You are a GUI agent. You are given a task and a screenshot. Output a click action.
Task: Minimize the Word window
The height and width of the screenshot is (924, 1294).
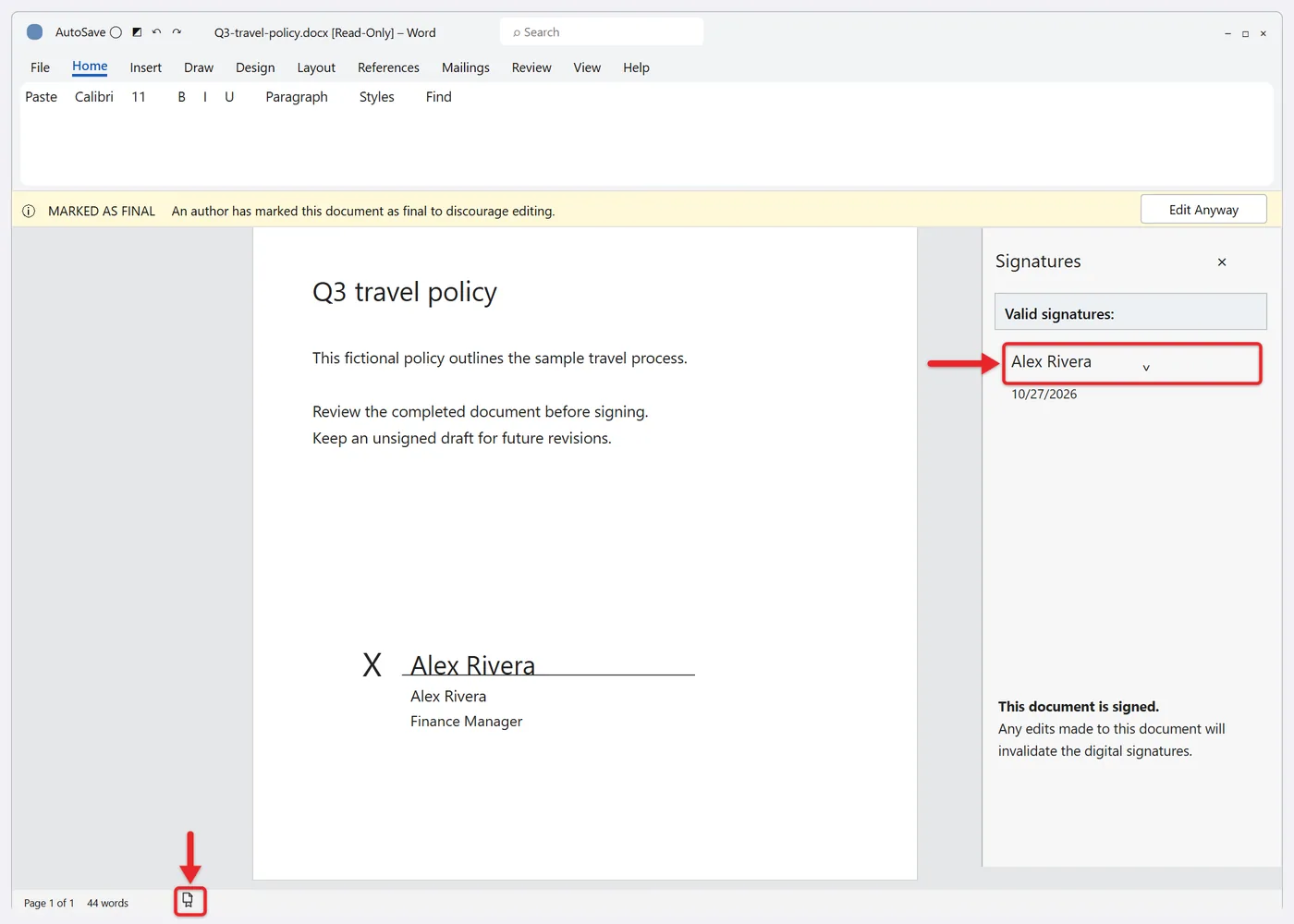point(1227,33)
